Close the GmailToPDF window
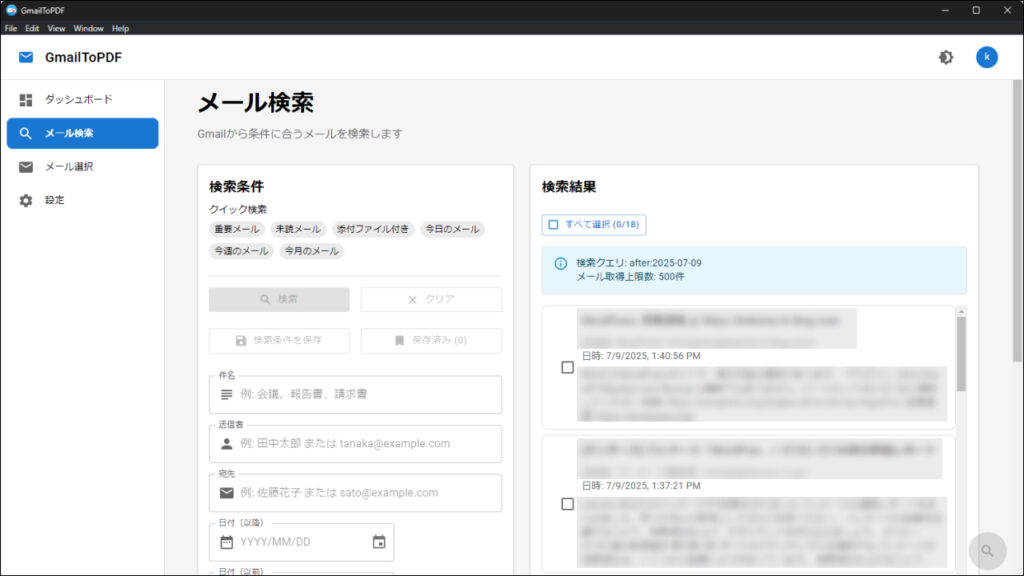 [x=1008, y=10]
